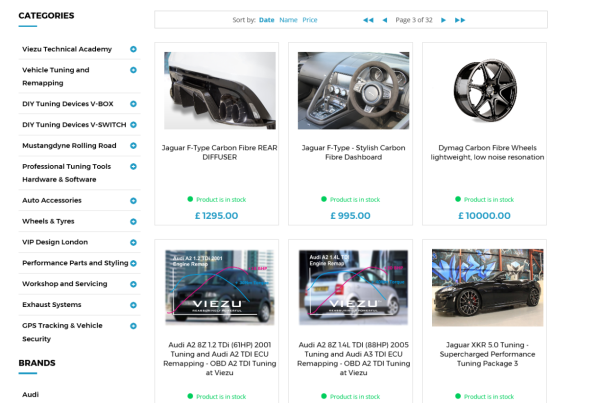Open Vehicle Tuning and Remapping link
Viewport: 600px width, 403px height.
(55, 77)
